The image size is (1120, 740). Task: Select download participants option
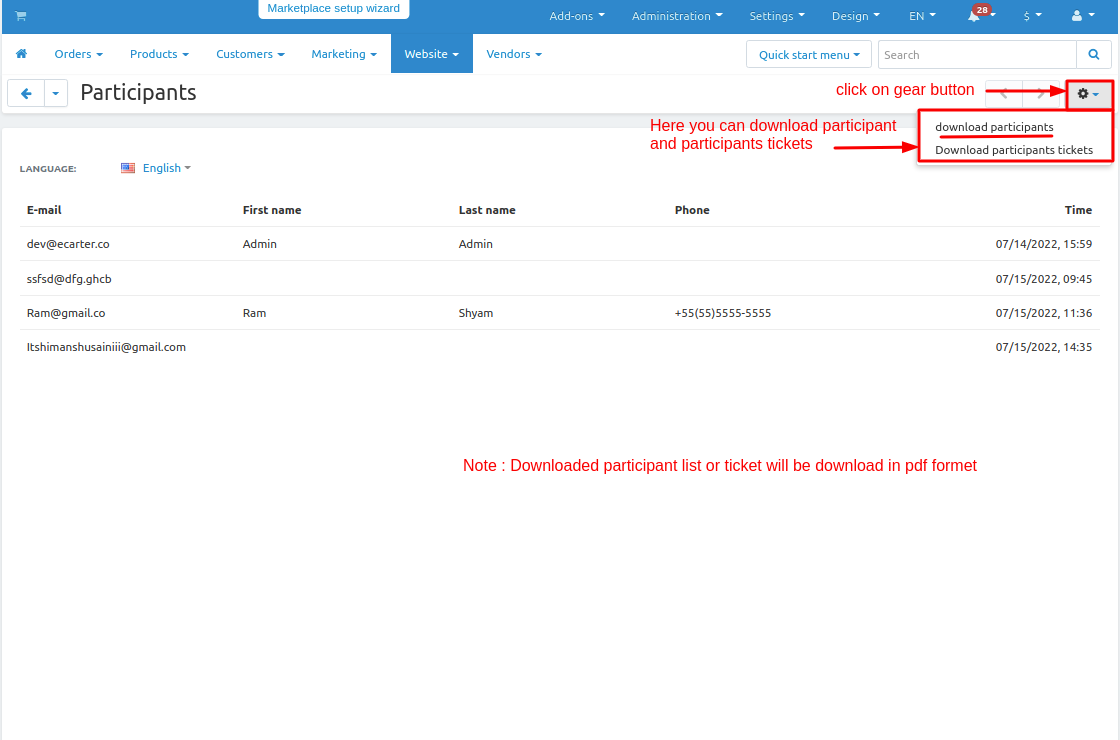coord(994,127)
